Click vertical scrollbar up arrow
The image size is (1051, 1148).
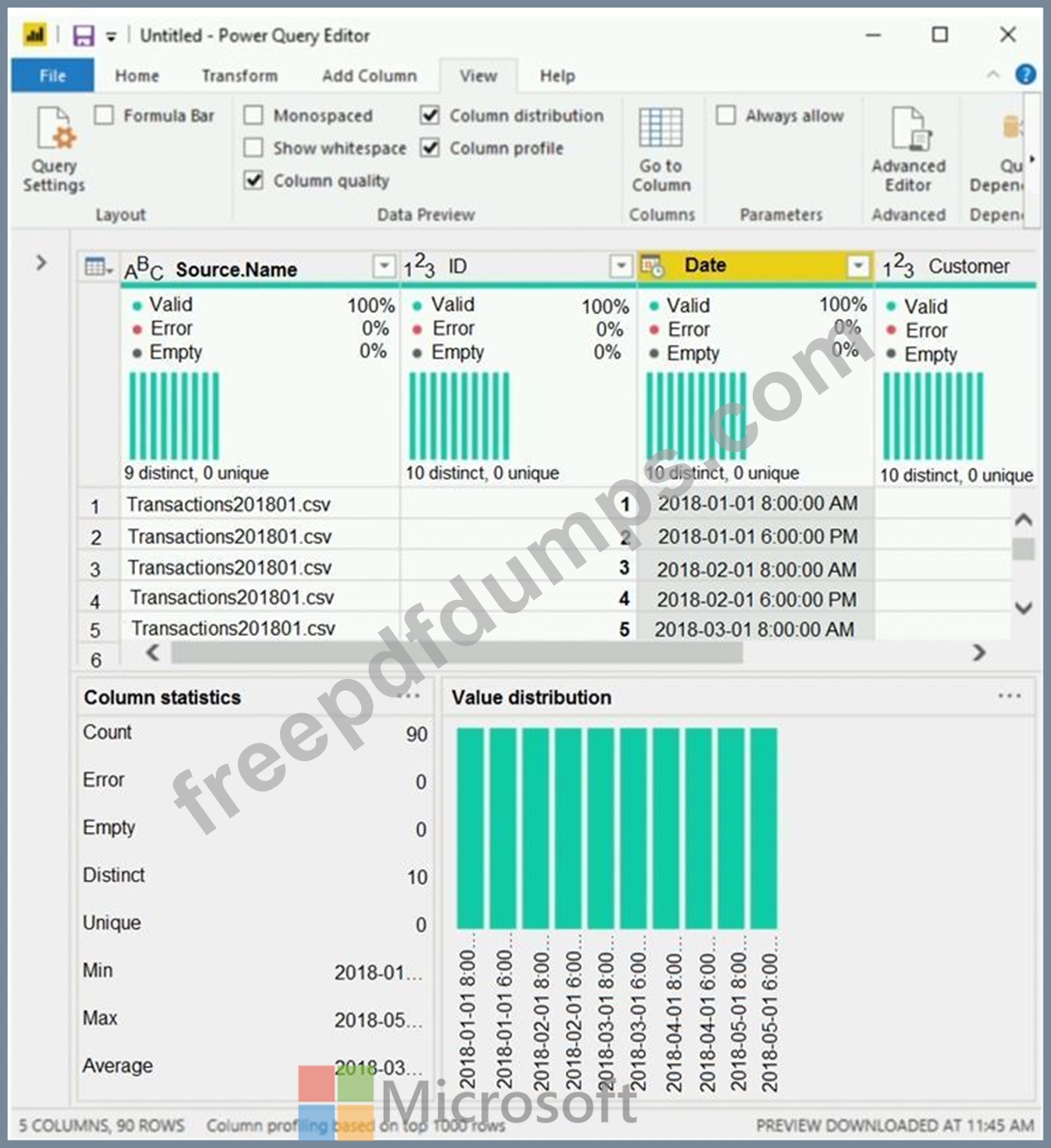1023,520
